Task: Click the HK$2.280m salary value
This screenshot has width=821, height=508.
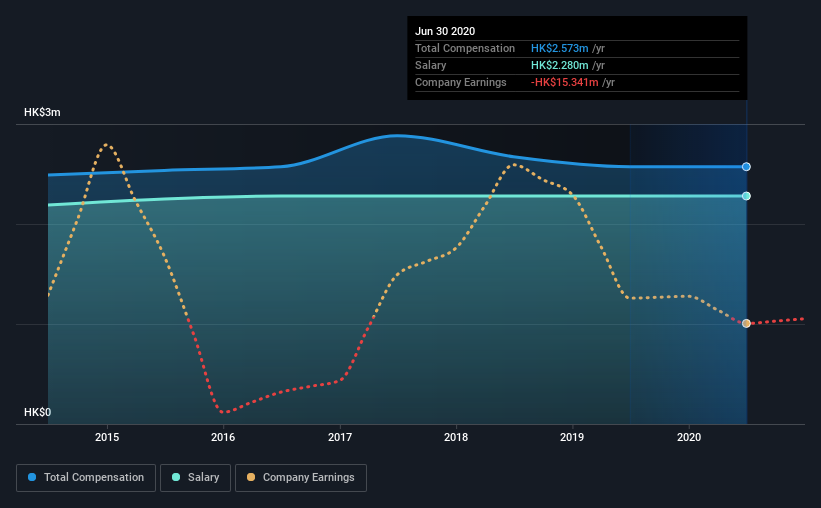Action: 560,65
